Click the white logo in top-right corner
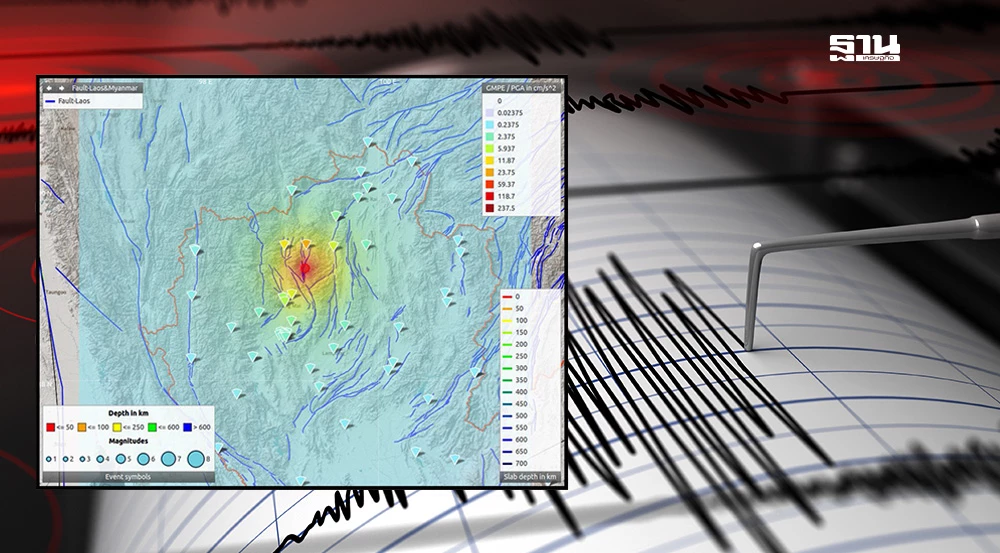Image resolution: width=1000 pixels, height=553 pixels. (863, 48)
